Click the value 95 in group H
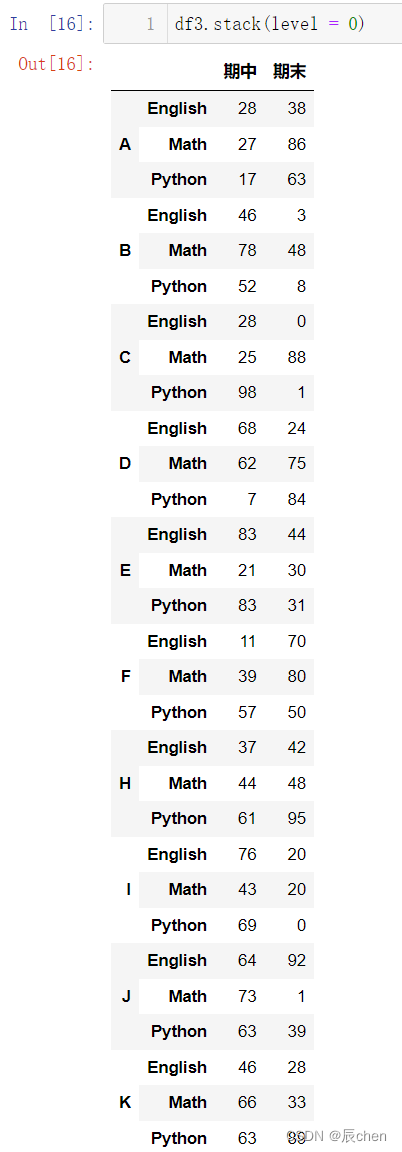The width and height of the screenshot is (402, 1152). click(x=296, y=818)
